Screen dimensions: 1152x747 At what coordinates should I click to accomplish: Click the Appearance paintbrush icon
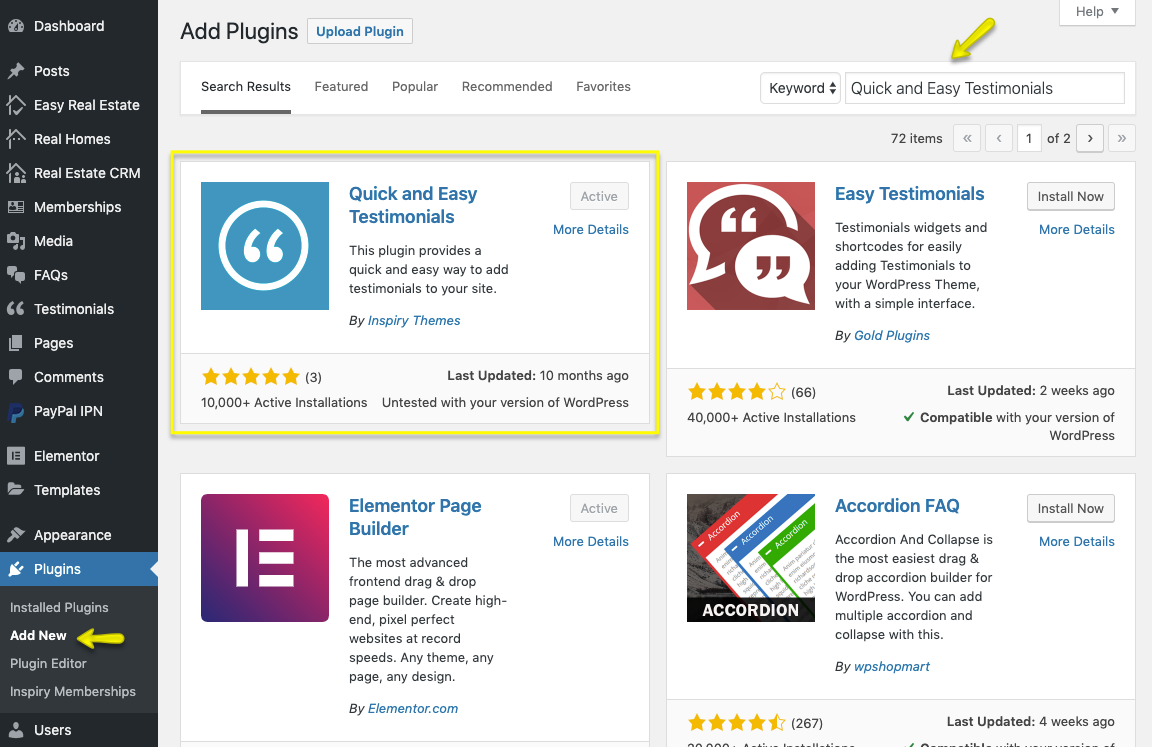16,535
